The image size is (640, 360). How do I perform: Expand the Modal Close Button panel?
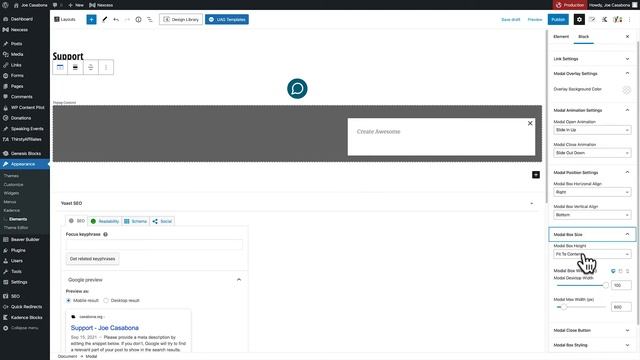point(591,330)
